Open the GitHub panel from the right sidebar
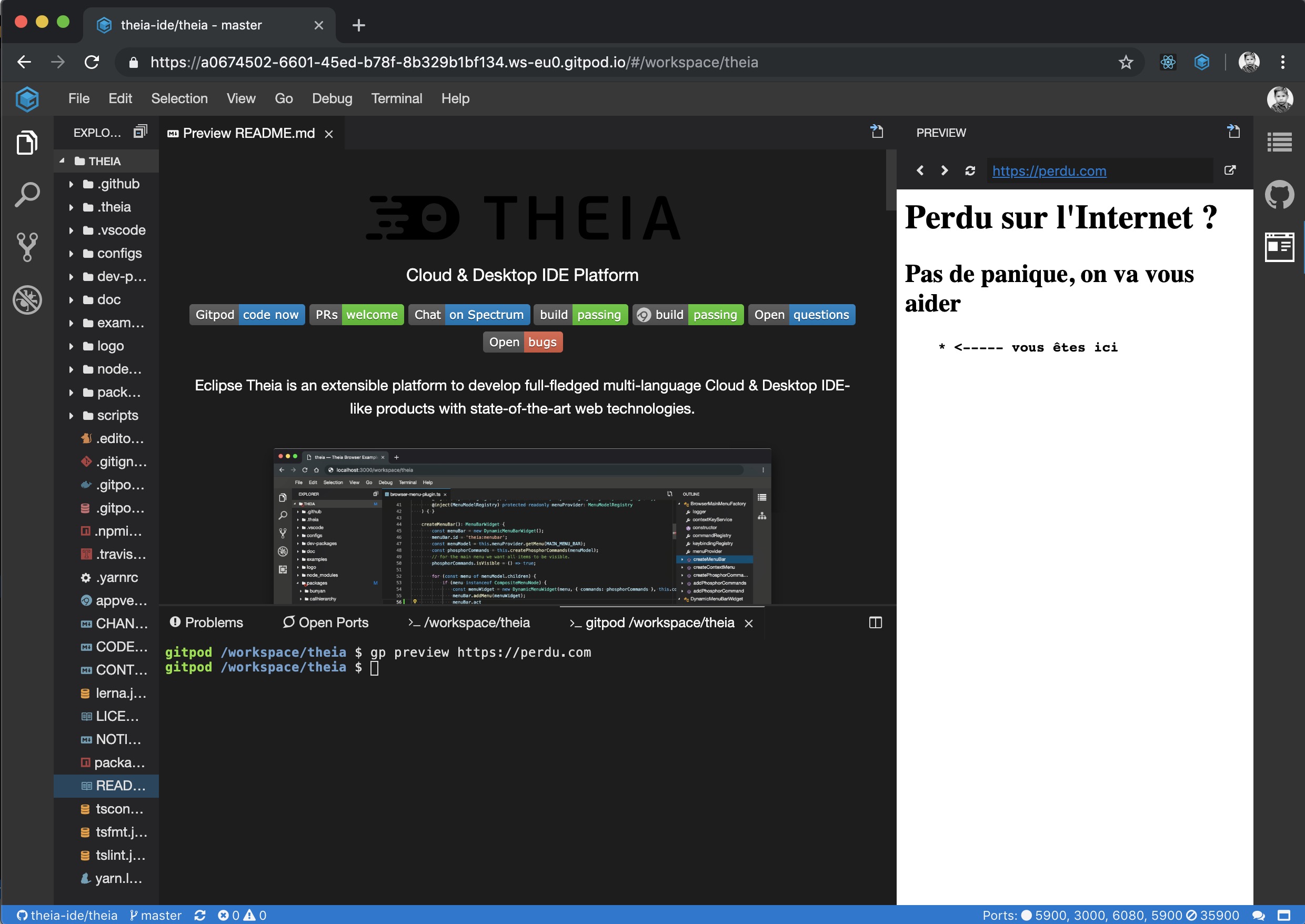This screenshot has width=1305, height=924. (x=1280, y=194)
